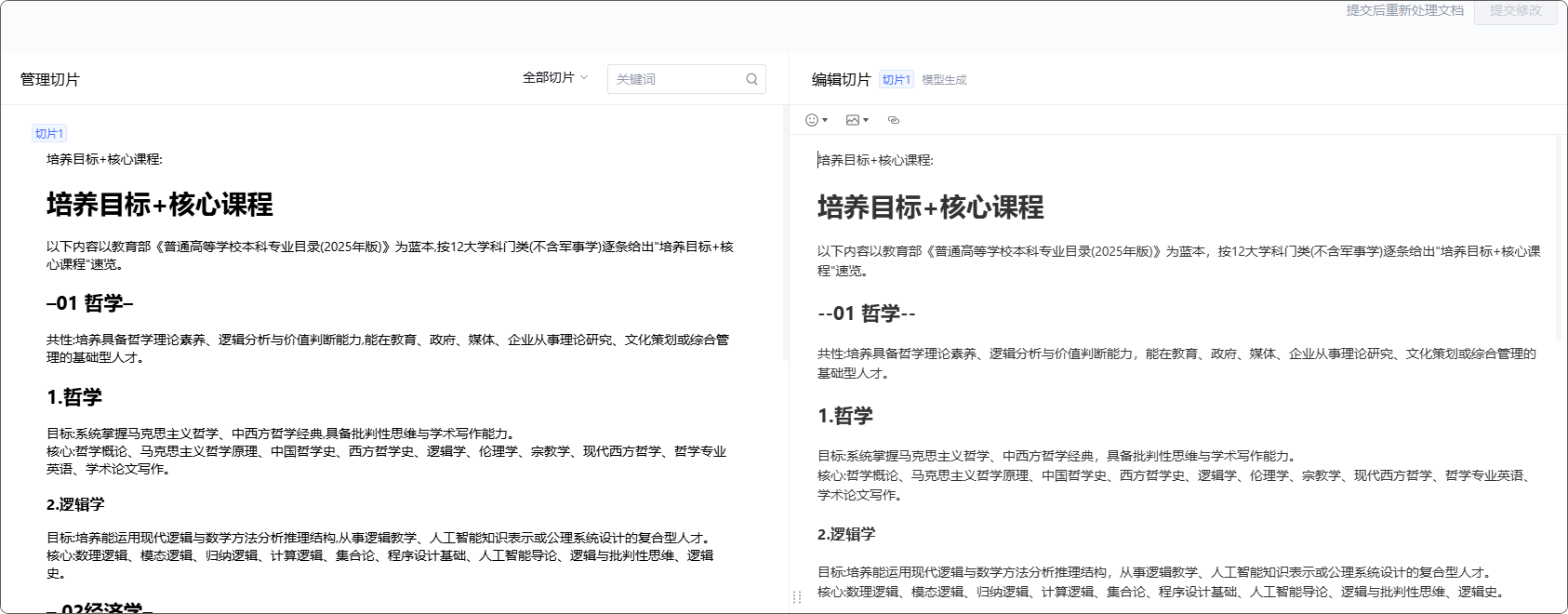Click the insert image icon
1568x614 pixels.
[x=852, y=120]
